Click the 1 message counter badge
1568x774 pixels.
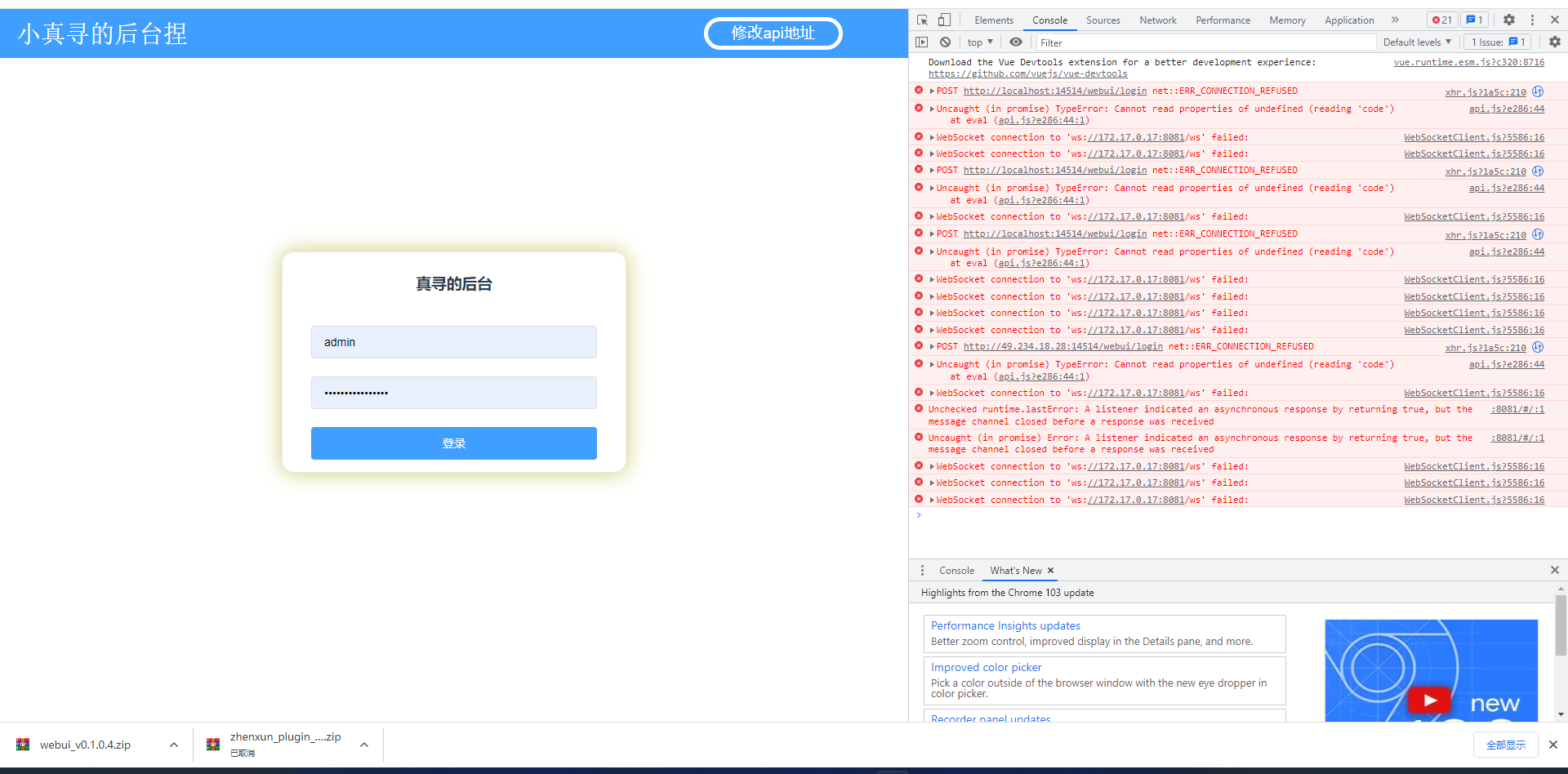click(1475, 20)
